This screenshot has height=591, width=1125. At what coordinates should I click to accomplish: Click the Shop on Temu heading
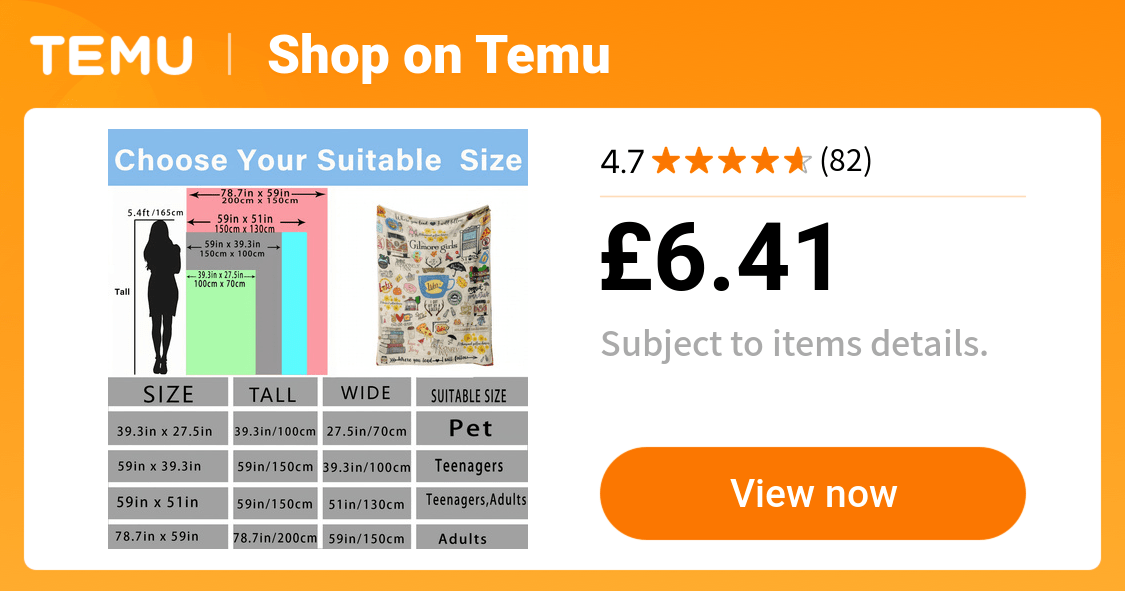click(x=438, y=54)
